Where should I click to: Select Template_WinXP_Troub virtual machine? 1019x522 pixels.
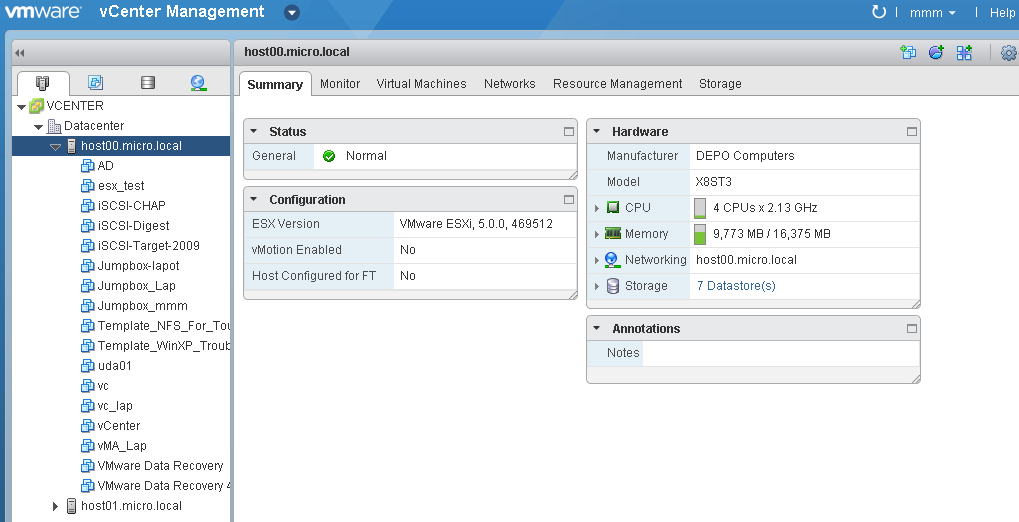click(x=164, y=345)
